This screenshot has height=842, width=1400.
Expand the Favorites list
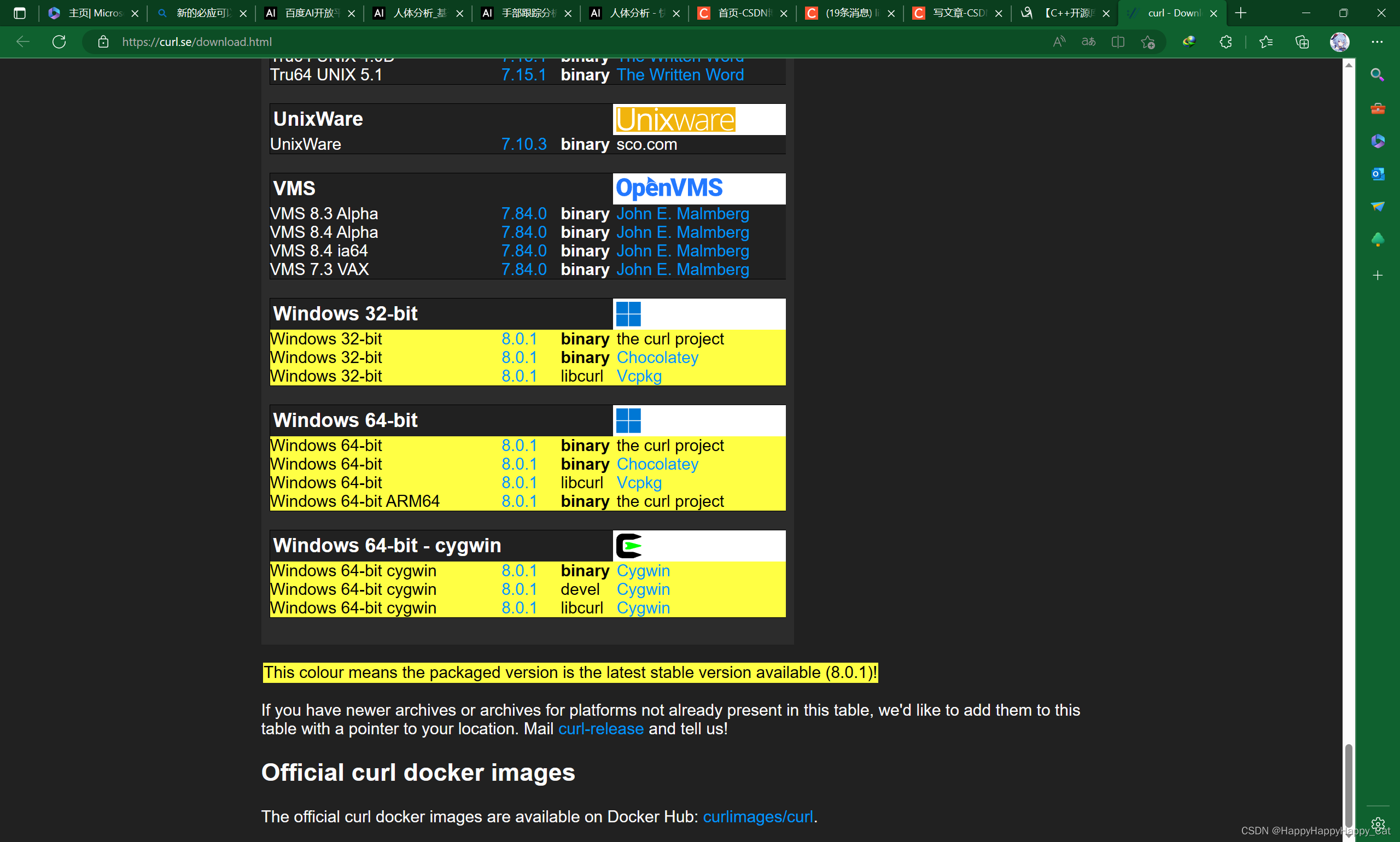[1266, 42]
